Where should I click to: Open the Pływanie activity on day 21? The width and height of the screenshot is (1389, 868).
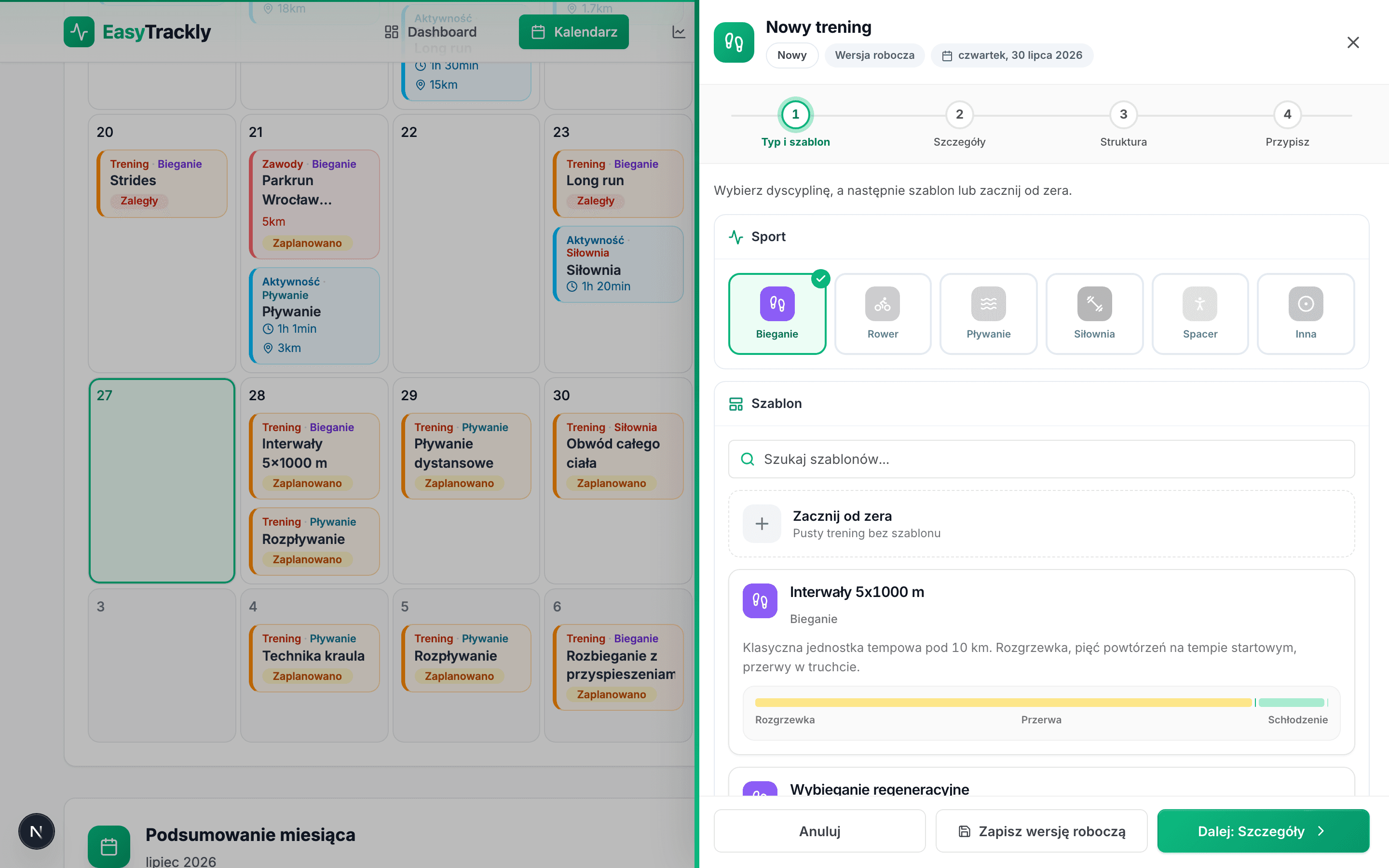314,316
